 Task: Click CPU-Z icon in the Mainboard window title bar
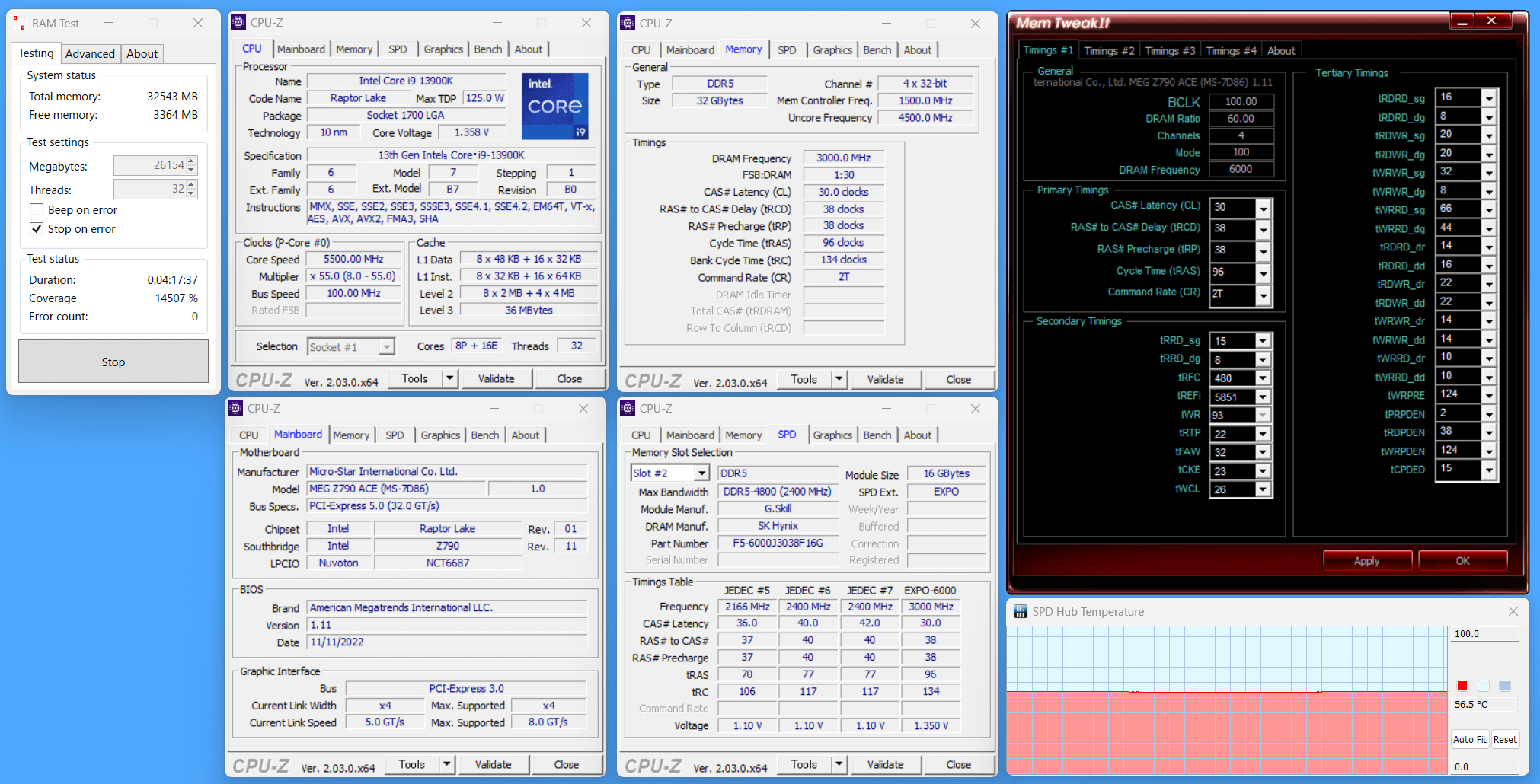click(235, 409)
